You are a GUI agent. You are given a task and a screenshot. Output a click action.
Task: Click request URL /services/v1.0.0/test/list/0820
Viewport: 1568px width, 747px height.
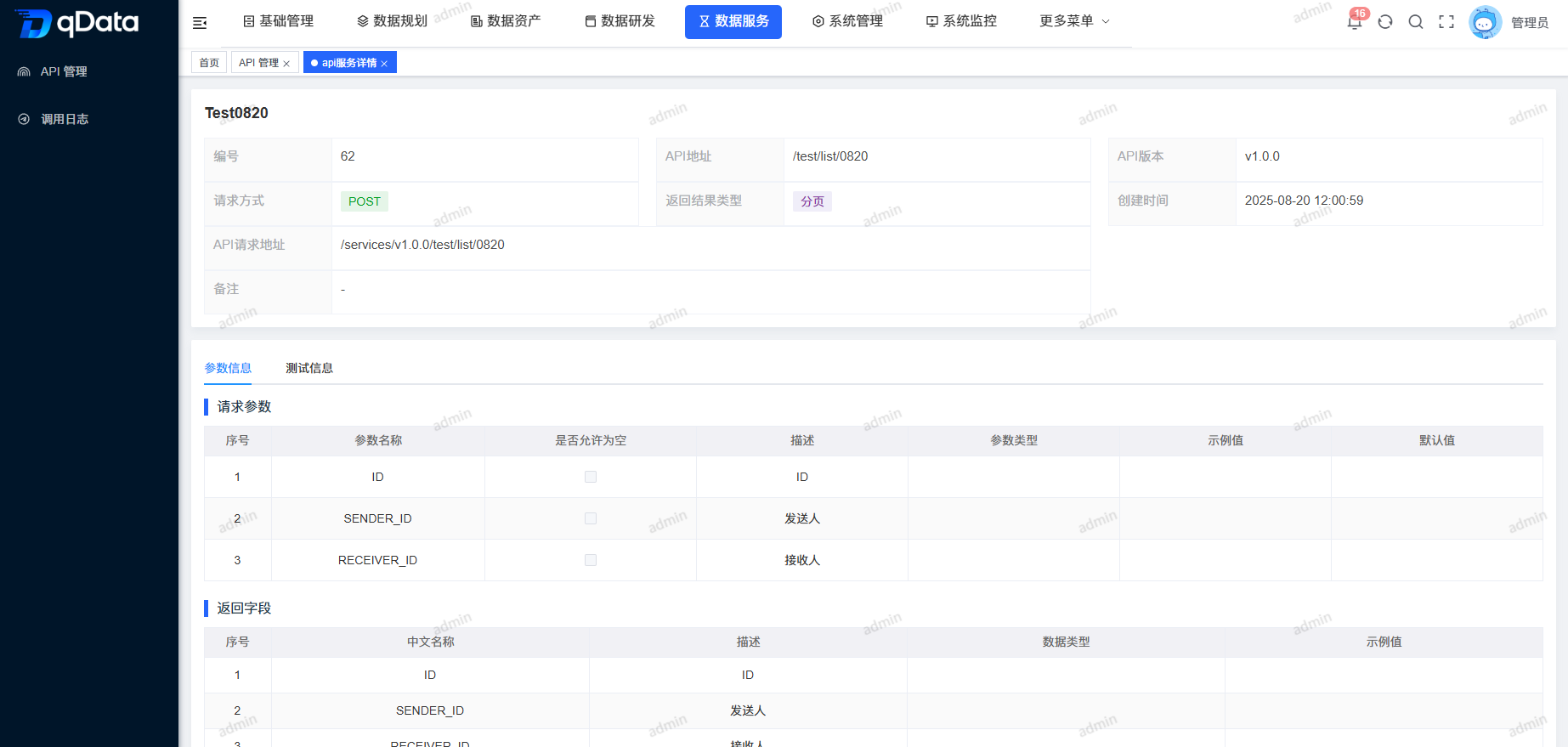422,245
